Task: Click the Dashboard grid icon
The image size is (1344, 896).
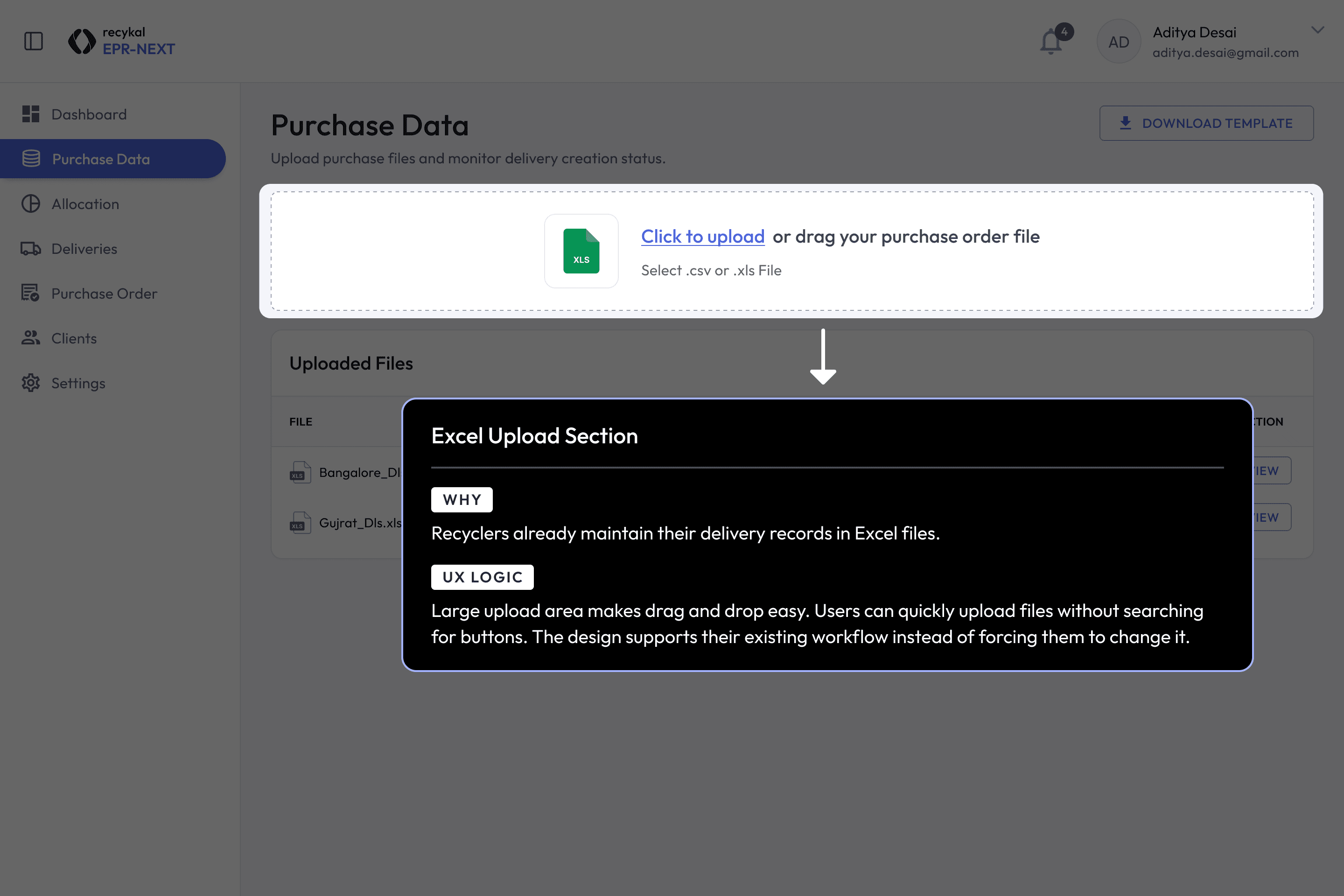Action: coord(31,114)
